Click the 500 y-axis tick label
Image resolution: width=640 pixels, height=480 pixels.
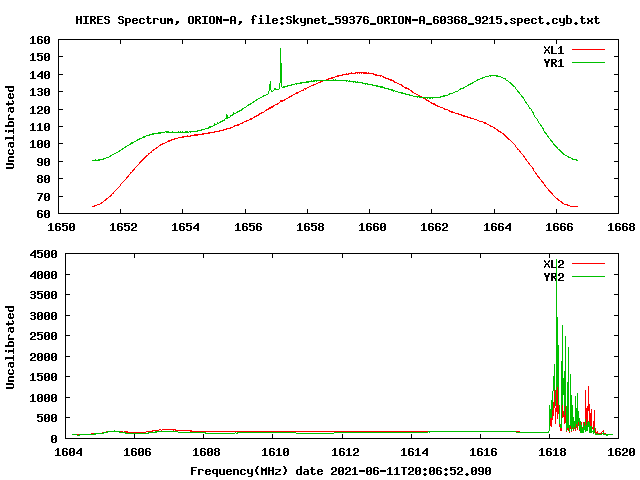click(x=47, y=419)
